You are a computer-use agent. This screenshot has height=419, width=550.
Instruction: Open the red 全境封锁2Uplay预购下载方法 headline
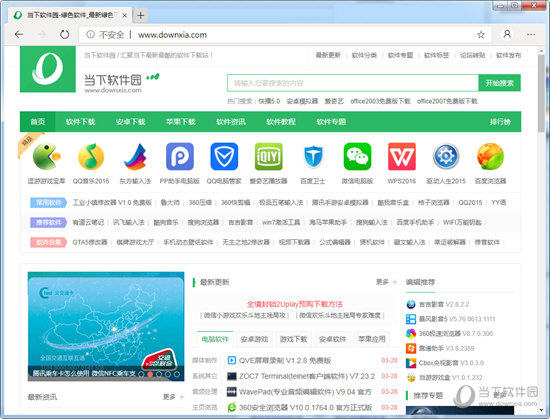295,304
